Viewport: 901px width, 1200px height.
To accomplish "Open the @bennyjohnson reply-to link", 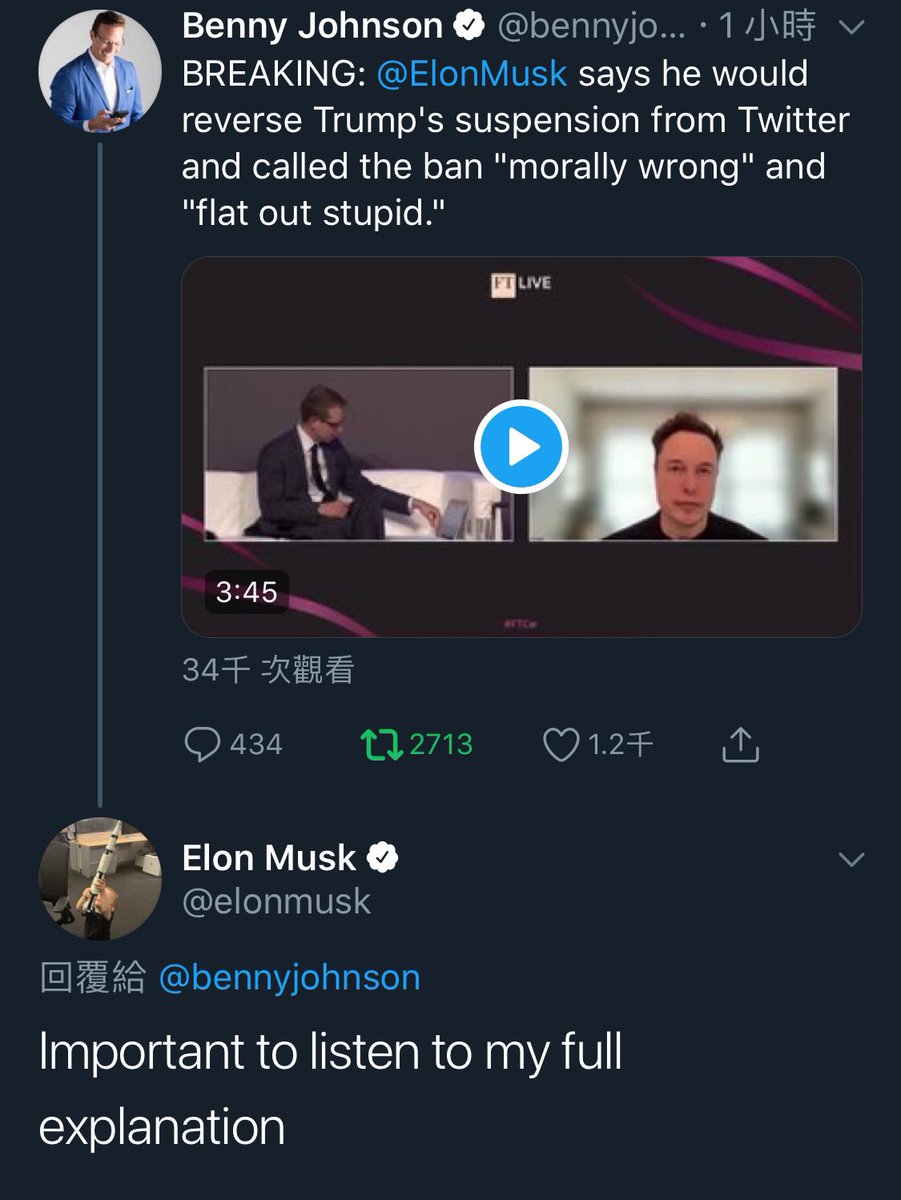I will [289, 977].
